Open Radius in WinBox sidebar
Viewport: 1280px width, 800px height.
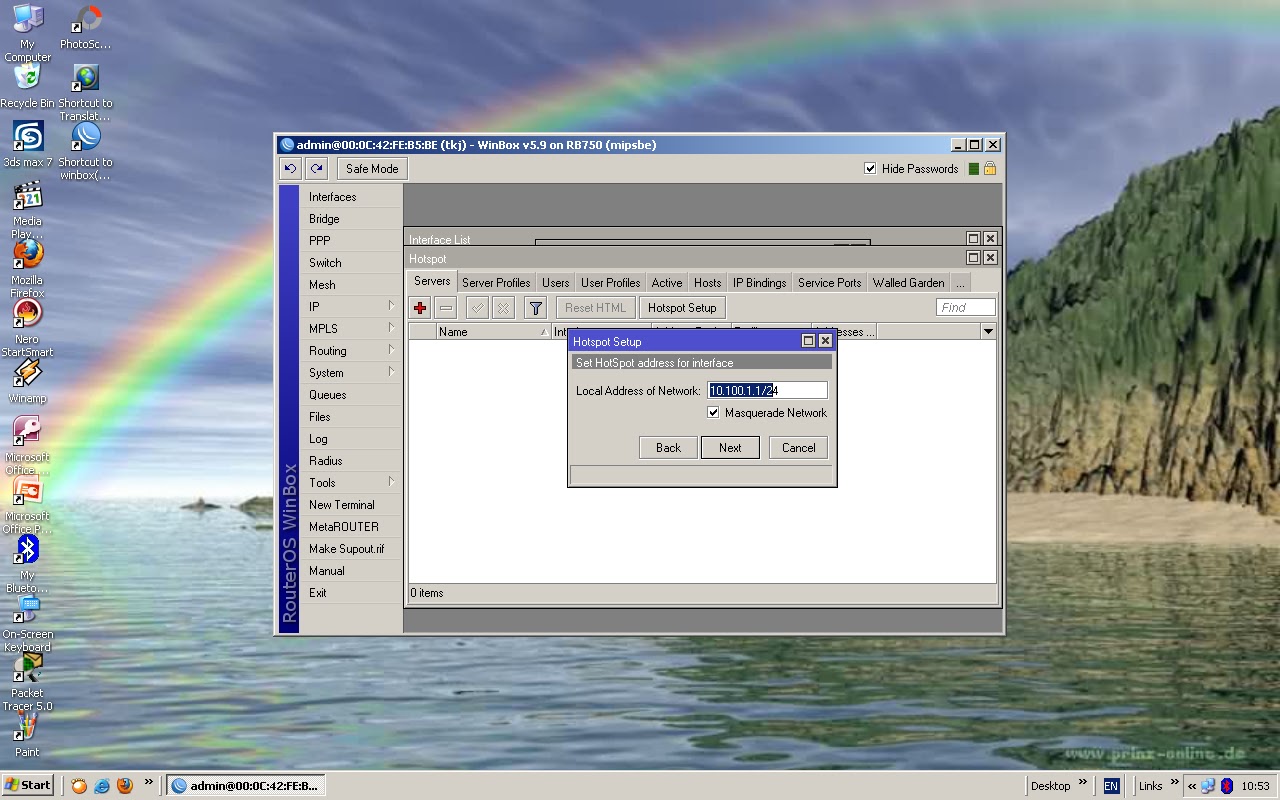(351, 461)
